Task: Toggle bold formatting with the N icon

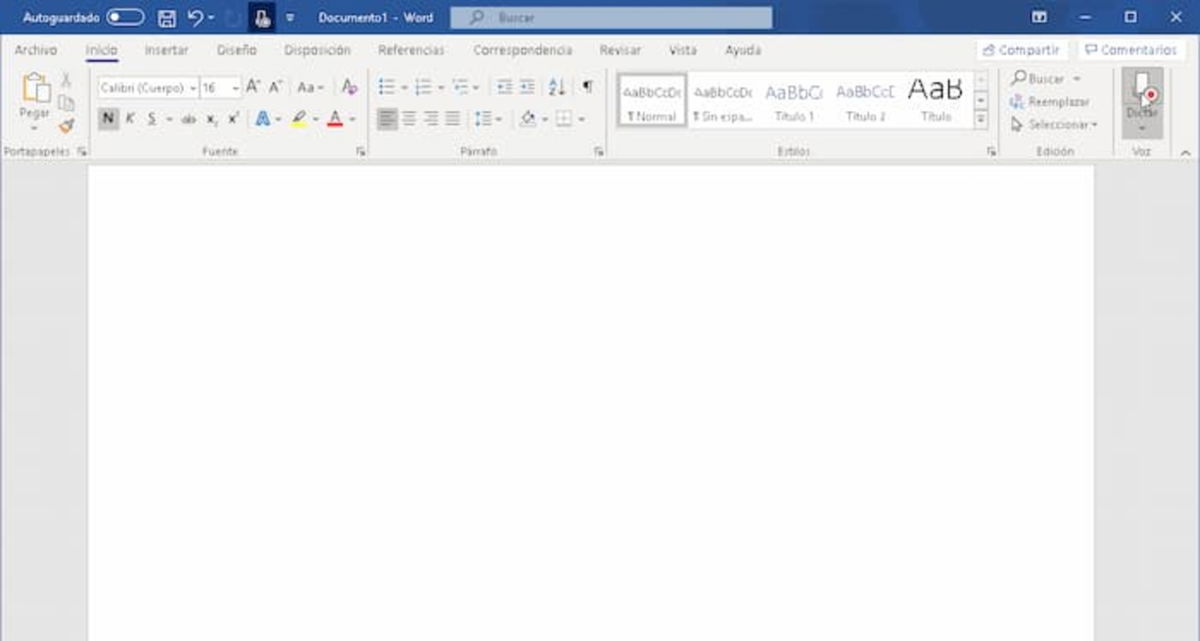Action: click(x=108, y=118)
